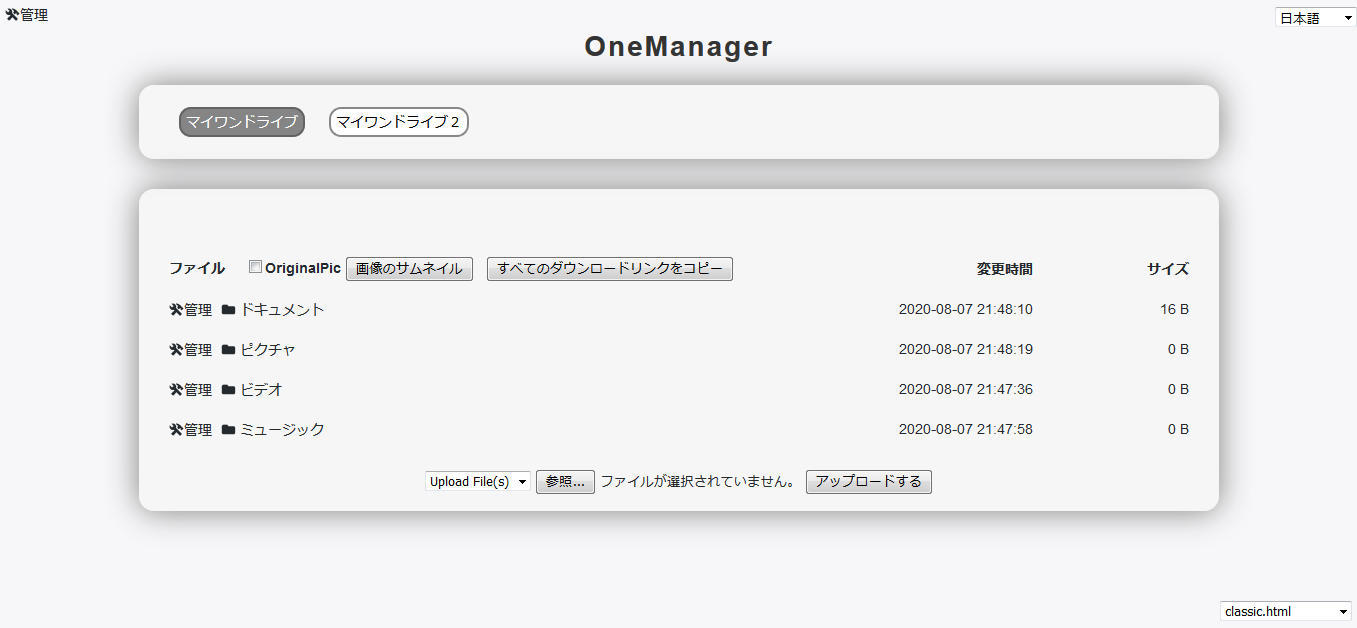The width and height of the screenshot is (1357, 628).
Task: Click the timestamp 2020-08-07 21:48:19
Action: pyautogui.click(x=966, y=350)
